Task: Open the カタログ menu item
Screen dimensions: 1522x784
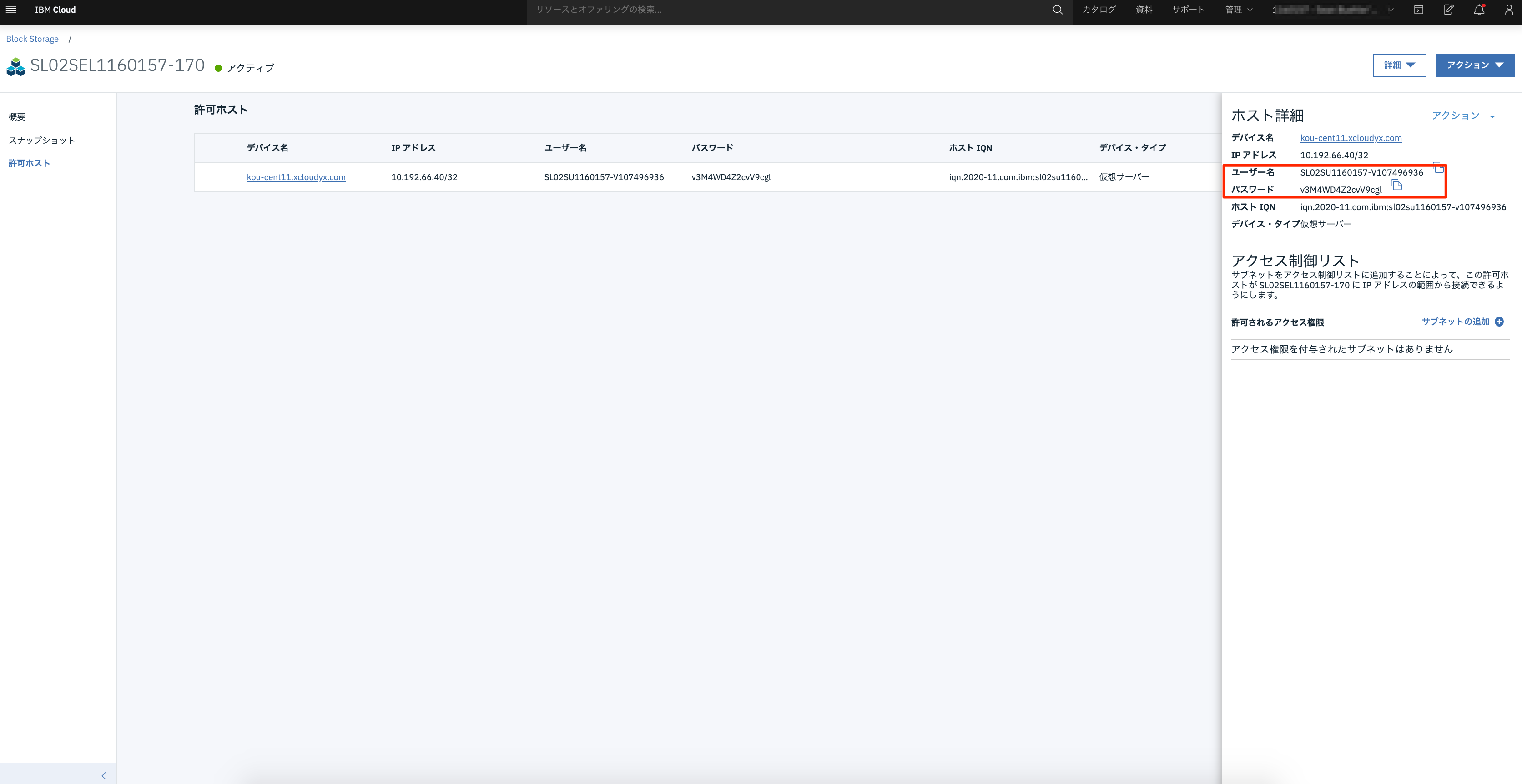Action: coord(1099,10)
